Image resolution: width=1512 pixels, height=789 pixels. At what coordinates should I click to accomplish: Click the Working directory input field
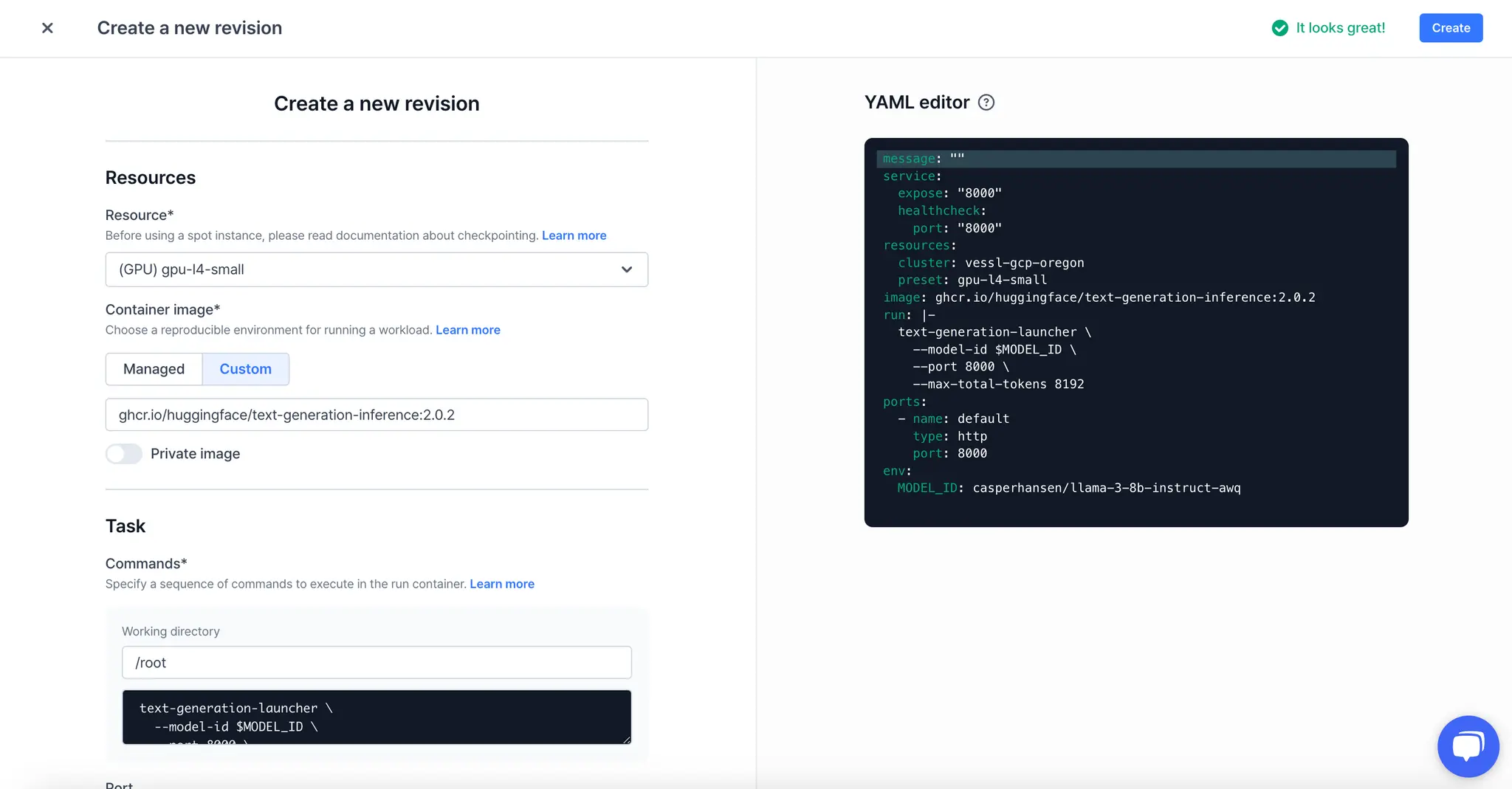point(377,663)
